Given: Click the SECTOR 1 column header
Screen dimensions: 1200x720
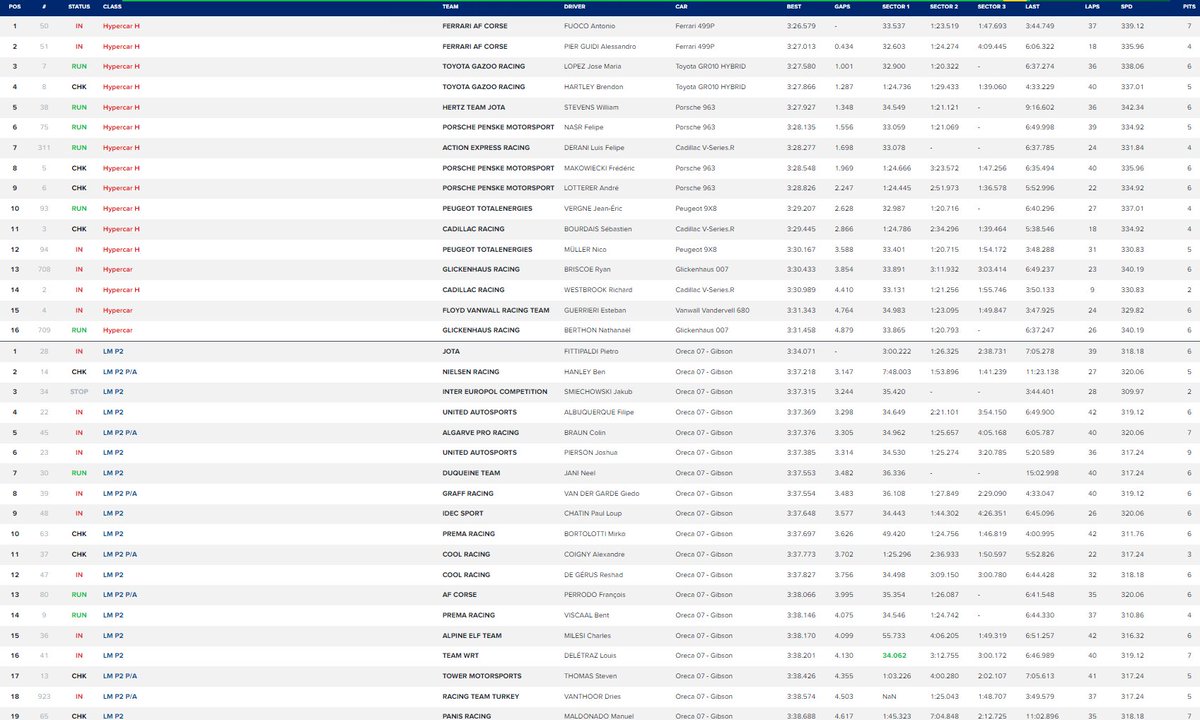Looking at the screenshot, I should 895,6.
